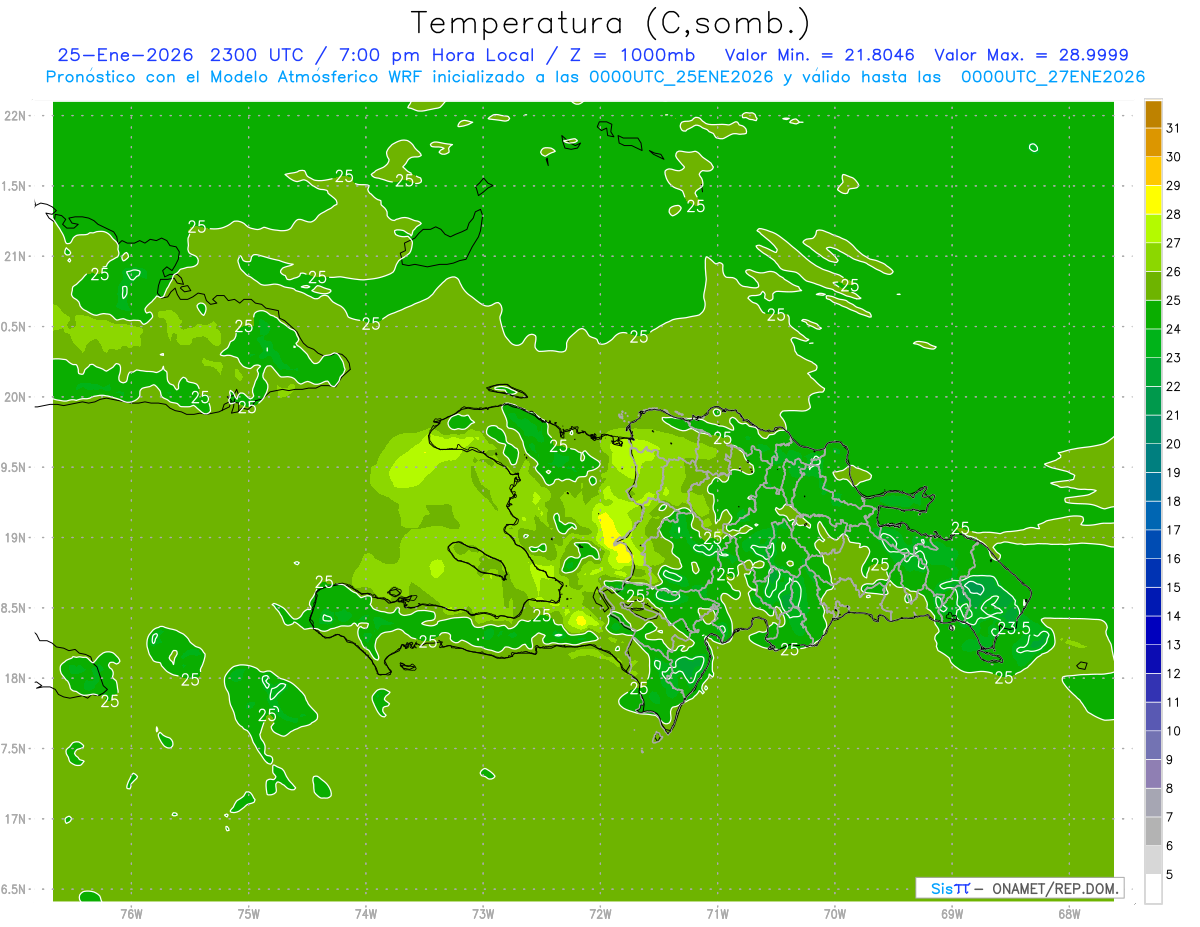Click legend value '29' on color scale
The image size is (1200, 927).
point(1174,186)
